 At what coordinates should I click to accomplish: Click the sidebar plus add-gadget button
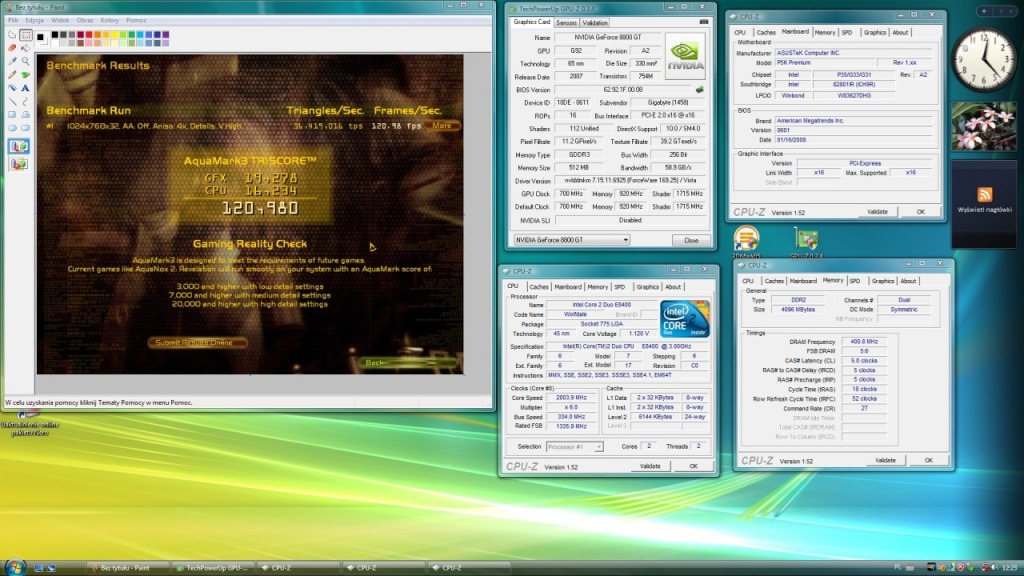983,11
